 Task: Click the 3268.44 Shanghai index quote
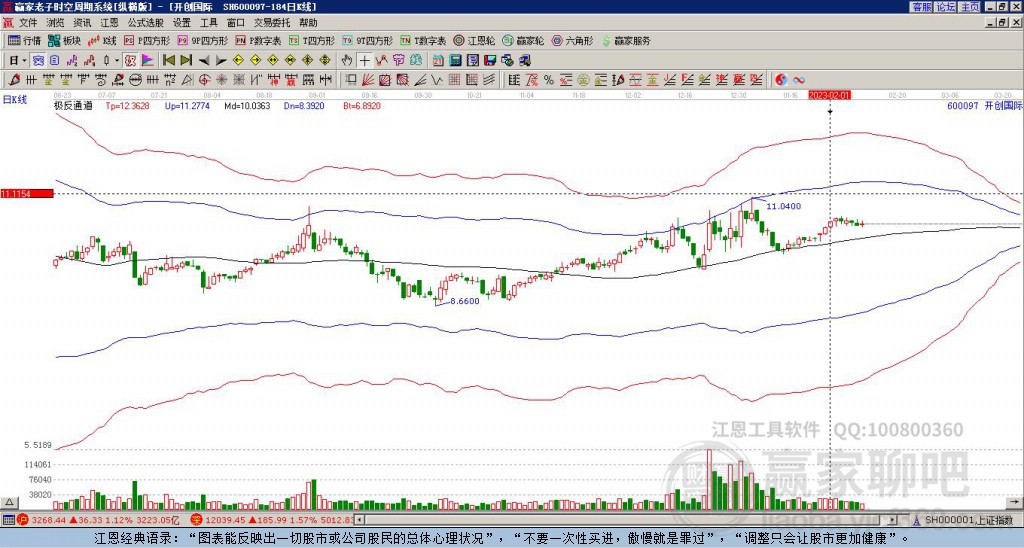48,520
